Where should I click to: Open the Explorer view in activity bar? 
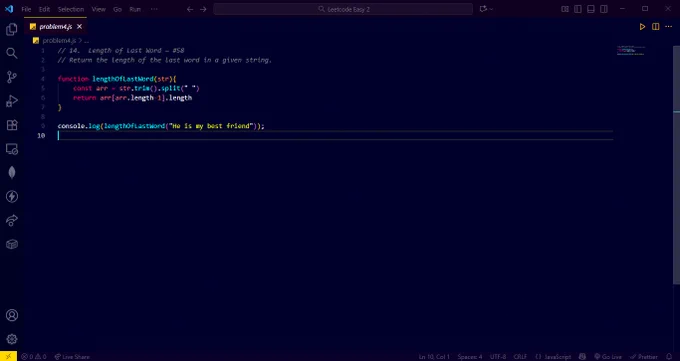(x=12, y=30)
